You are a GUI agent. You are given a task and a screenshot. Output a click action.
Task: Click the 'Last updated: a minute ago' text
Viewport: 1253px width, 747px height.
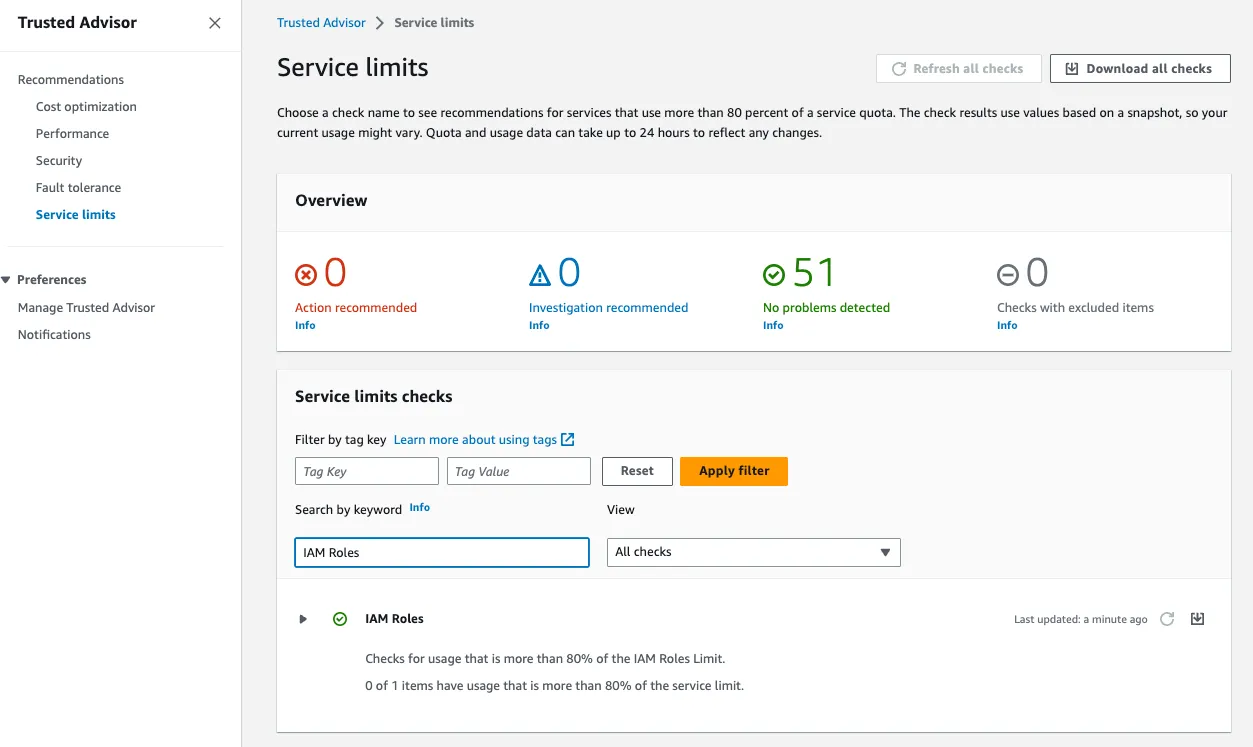(x=1081, y=620)
